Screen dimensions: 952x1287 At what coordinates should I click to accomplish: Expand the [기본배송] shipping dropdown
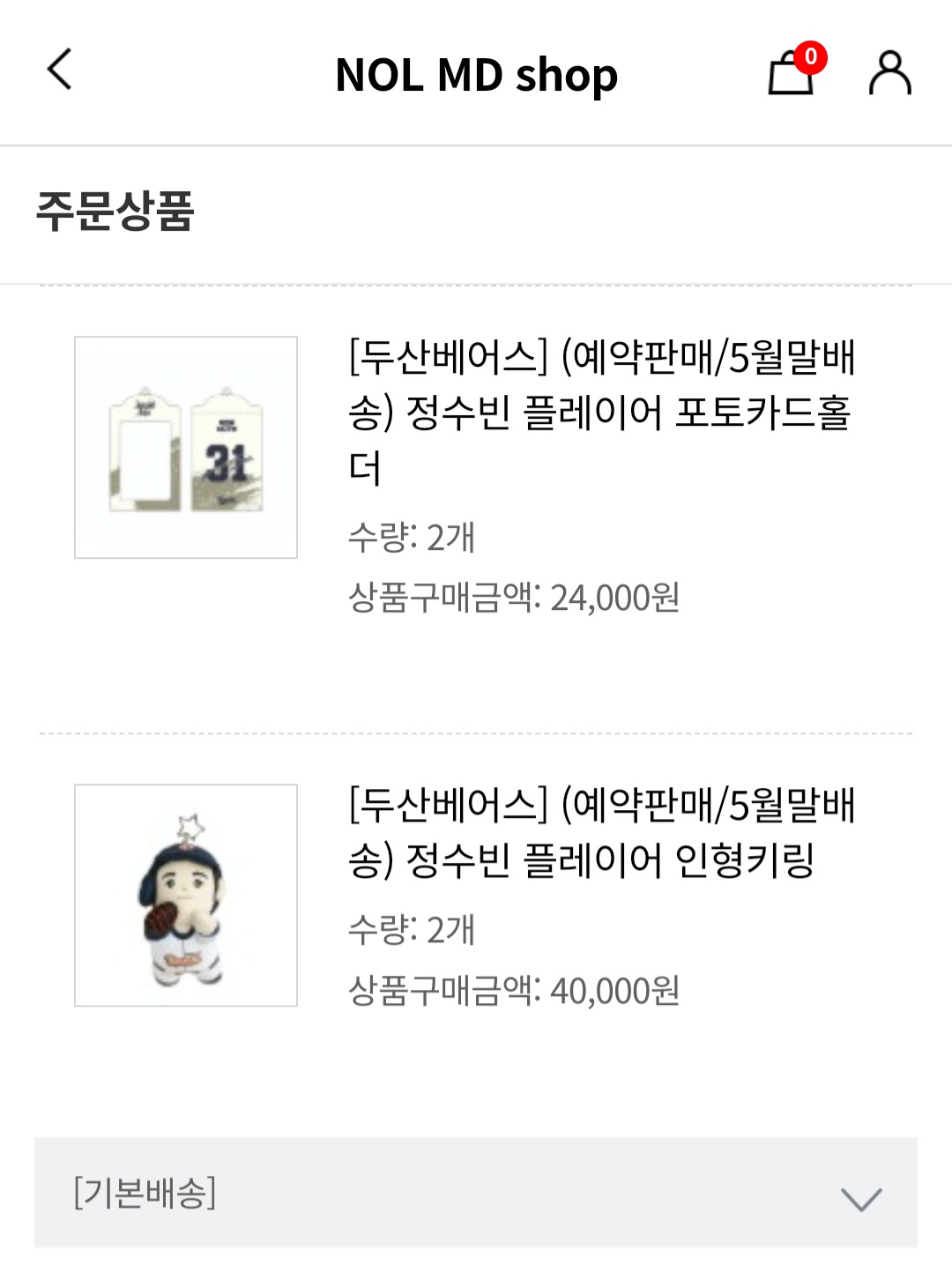click(476, 1192)
